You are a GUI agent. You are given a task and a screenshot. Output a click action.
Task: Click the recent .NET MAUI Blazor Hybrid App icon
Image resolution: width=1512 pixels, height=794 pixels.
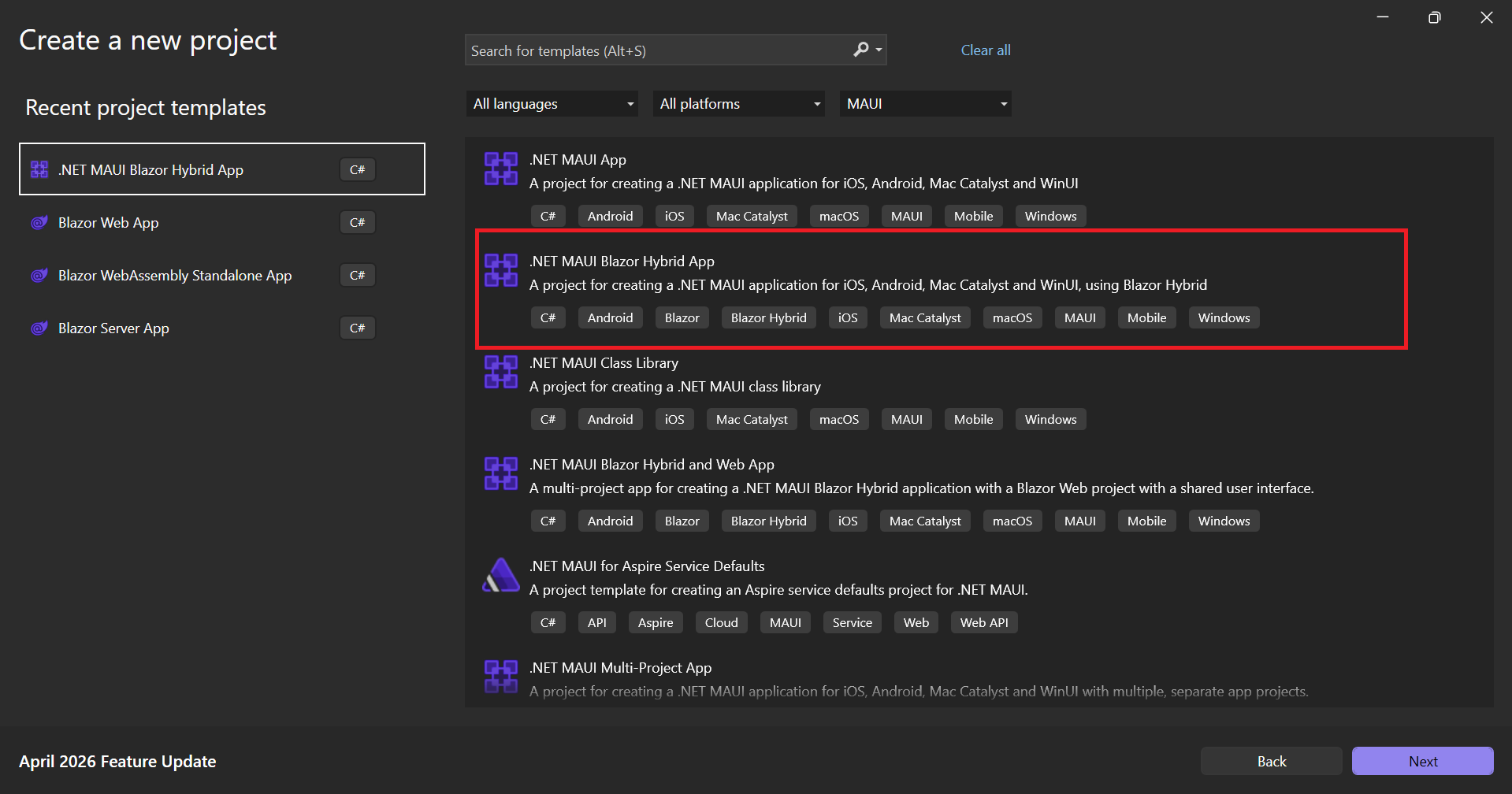tap(39, 169)
